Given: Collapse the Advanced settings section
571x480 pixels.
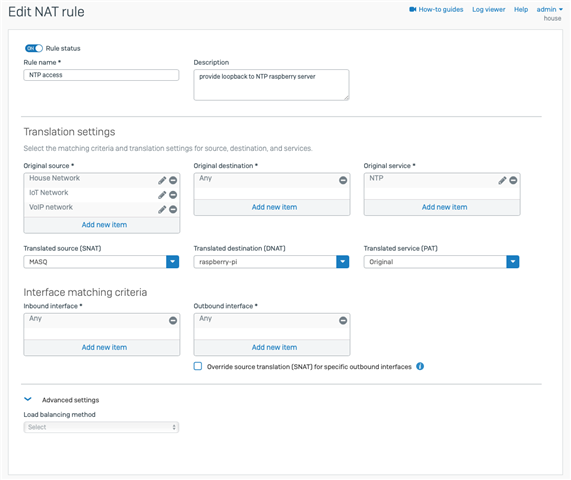Looking at the screenshot, I should pos(28,399).
